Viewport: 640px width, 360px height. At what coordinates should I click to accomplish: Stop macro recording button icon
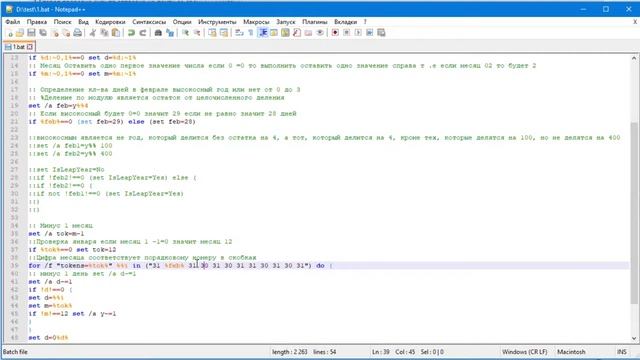point(347,33)
